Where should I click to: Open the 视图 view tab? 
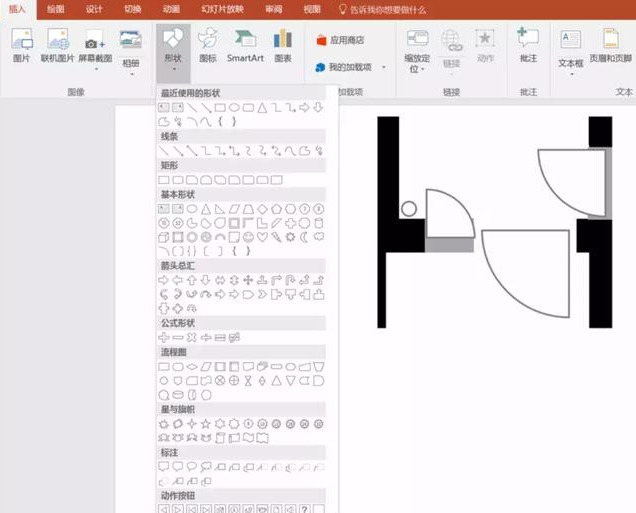tap(312, 9)
